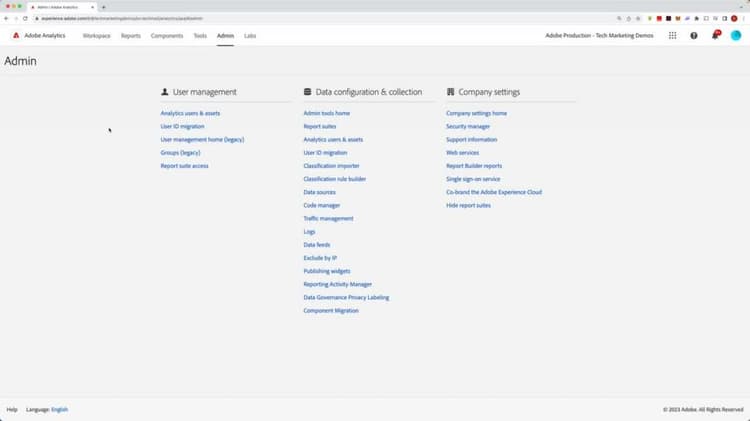The image size is (750, 421).
Task: Open Classification rule builder link
Action: pos(334,179)
